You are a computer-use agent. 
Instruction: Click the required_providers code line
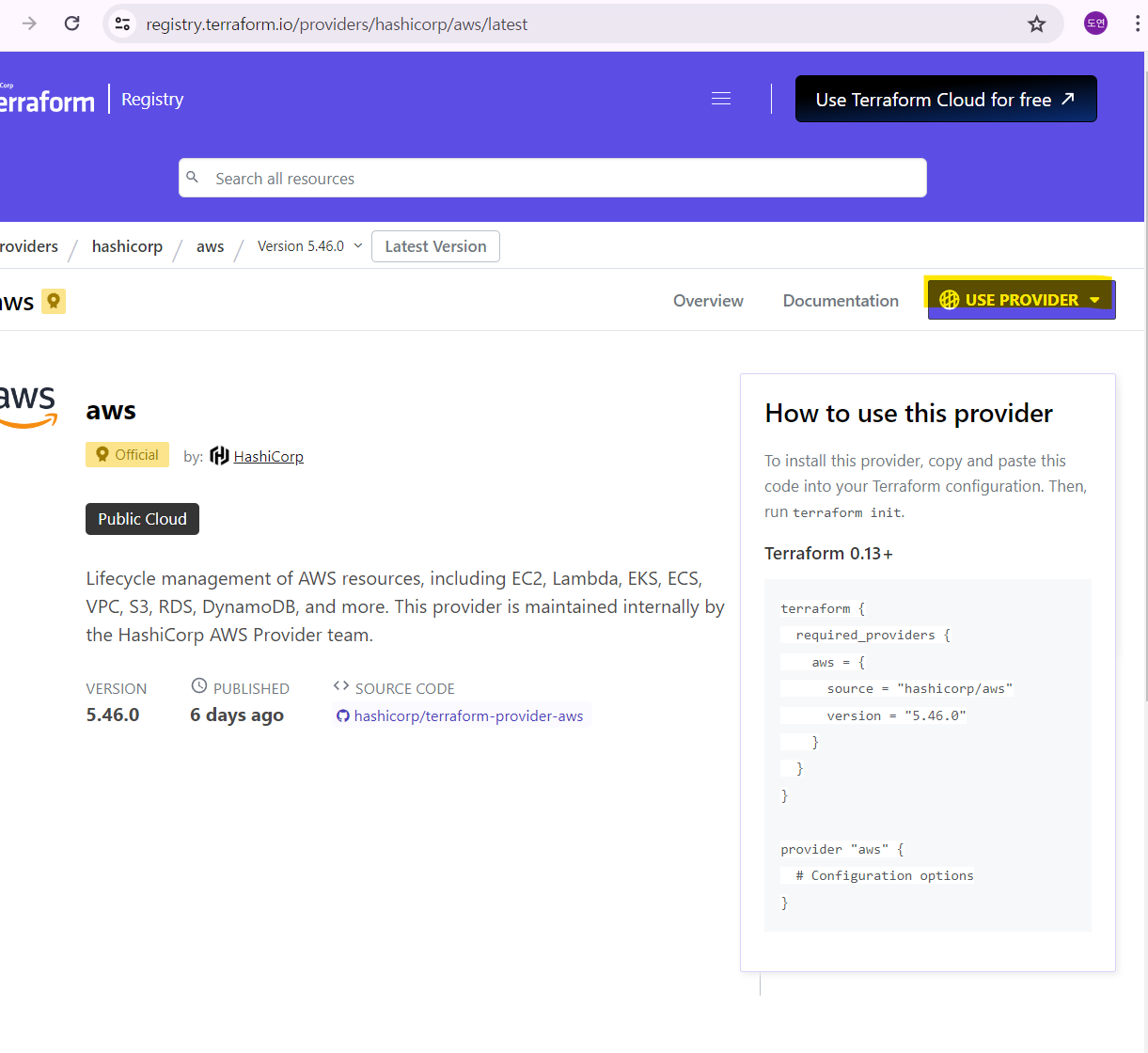click(873, 636)
